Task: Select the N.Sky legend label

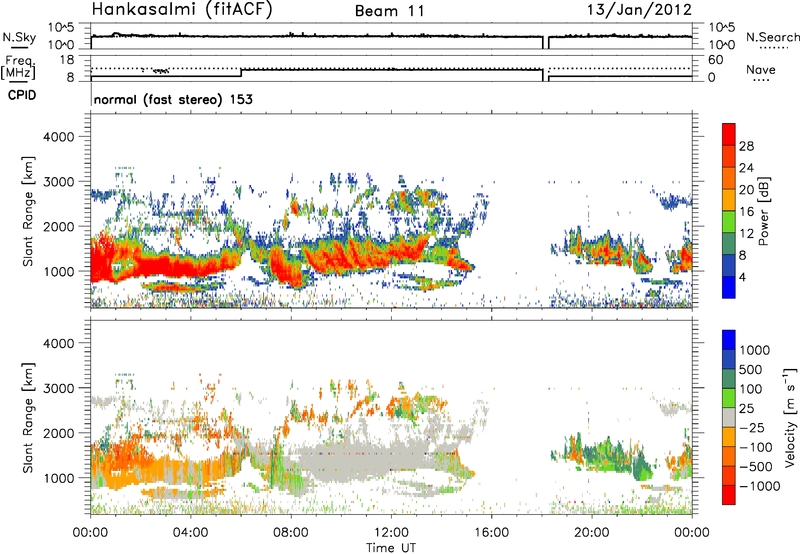Action: coord(19,37)
